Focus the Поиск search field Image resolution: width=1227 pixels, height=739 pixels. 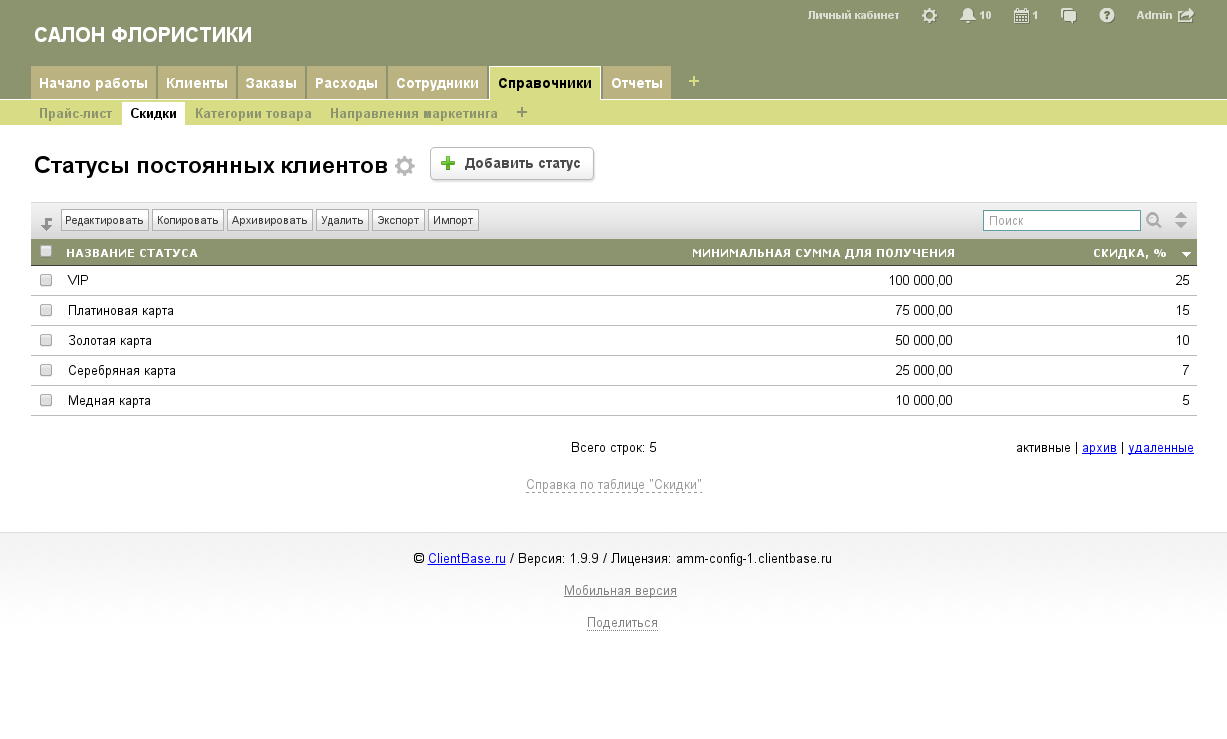click(x=1061, y=220)
